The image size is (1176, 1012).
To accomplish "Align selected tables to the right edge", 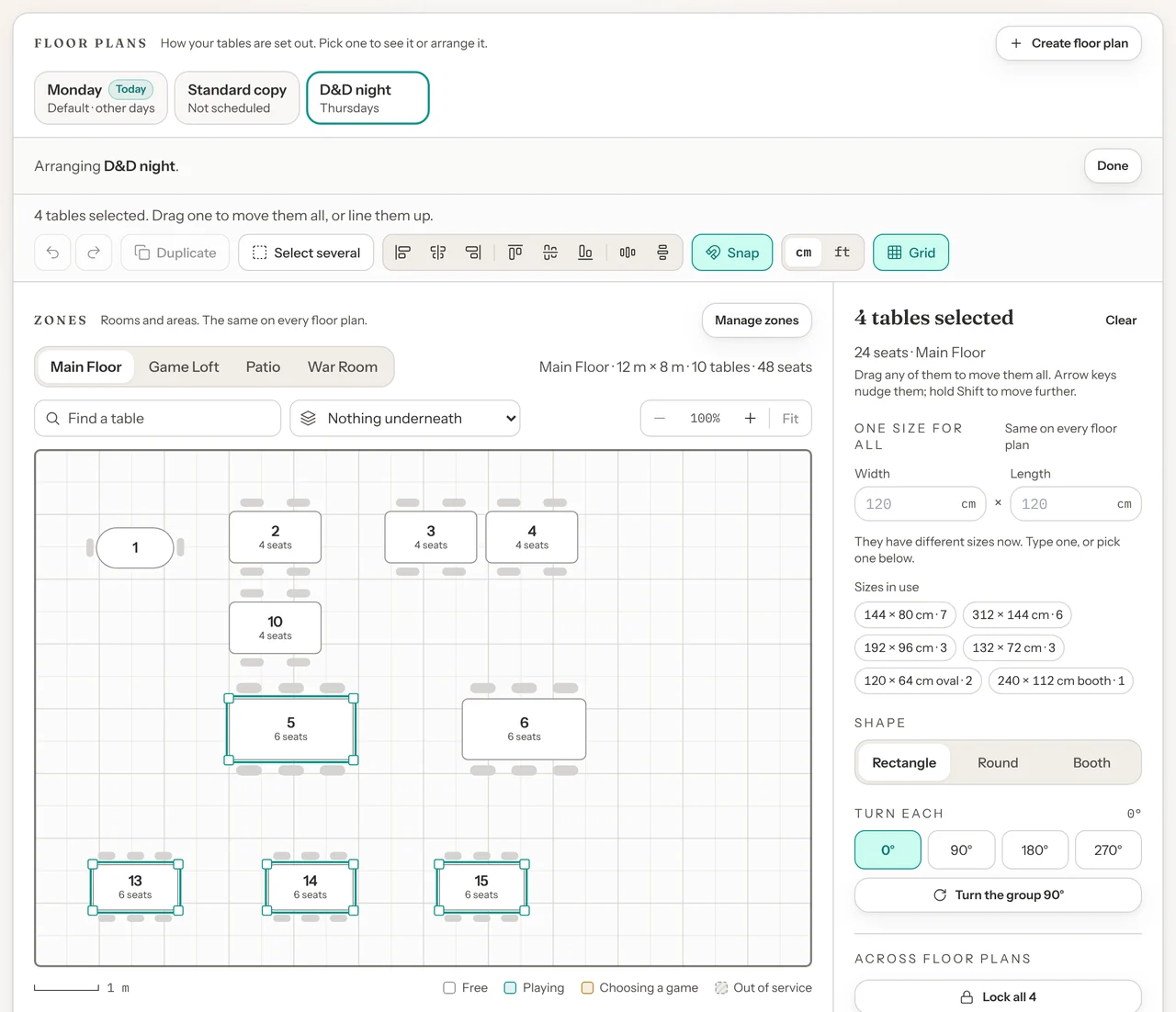I will [x=473, y=253].
